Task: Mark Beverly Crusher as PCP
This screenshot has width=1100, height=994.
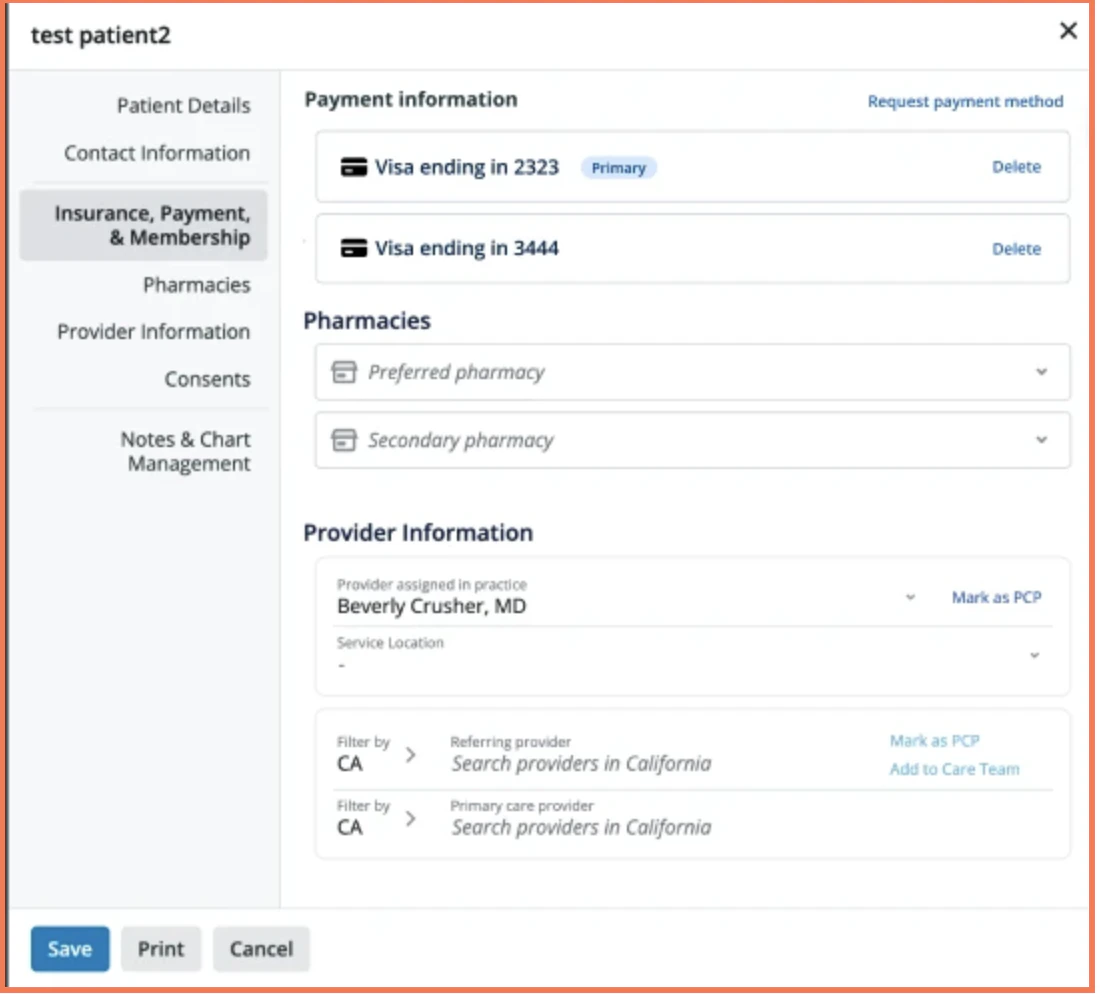Action: [x=996, y=597]
